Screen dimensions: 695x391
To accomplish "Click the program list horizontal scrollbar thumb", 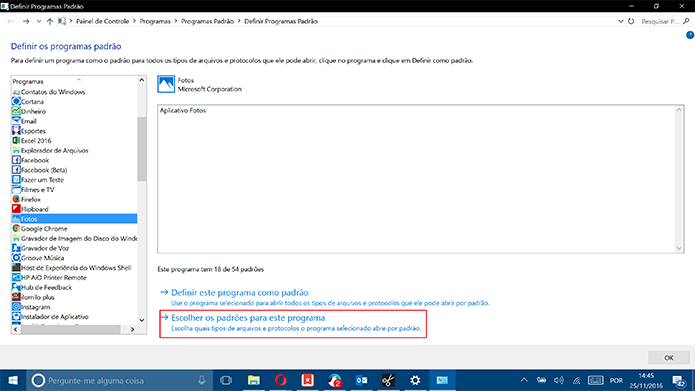I will pos(70,329).
